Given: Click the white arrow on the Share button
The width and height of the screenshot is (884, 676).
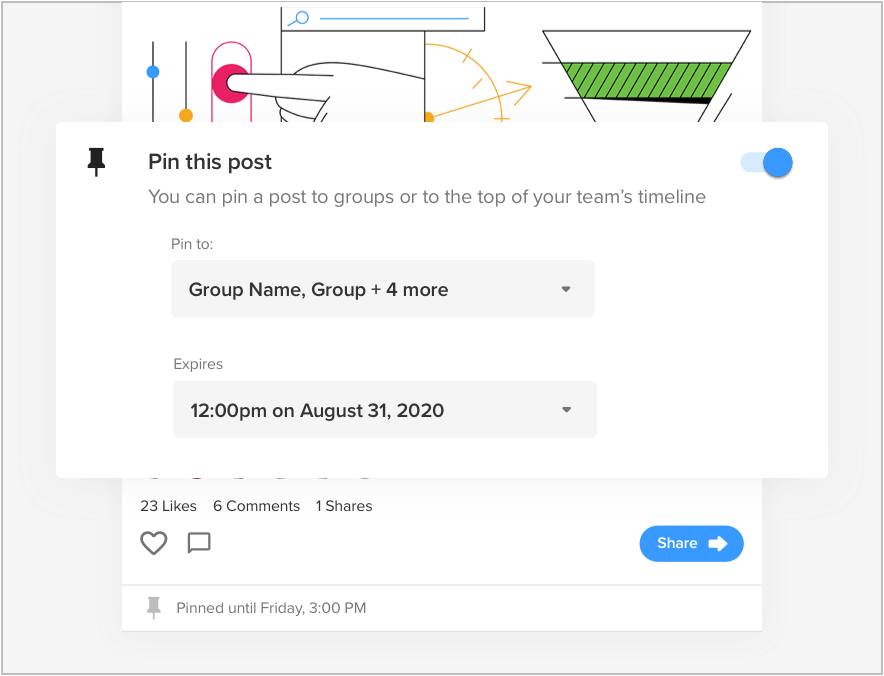Looking at the screenshot, I should pyautogui.click(x=718, y=544).
